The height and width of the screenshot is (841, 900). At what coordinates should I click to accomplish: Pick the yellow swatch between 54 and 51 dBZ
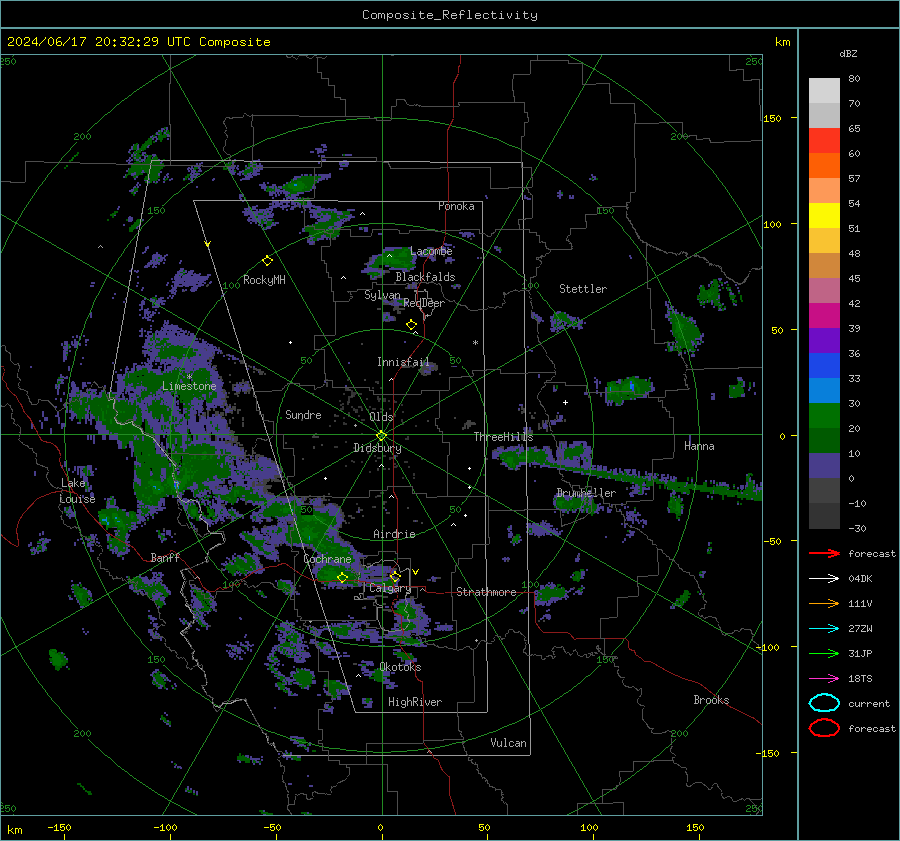click(x=824, y=216)
